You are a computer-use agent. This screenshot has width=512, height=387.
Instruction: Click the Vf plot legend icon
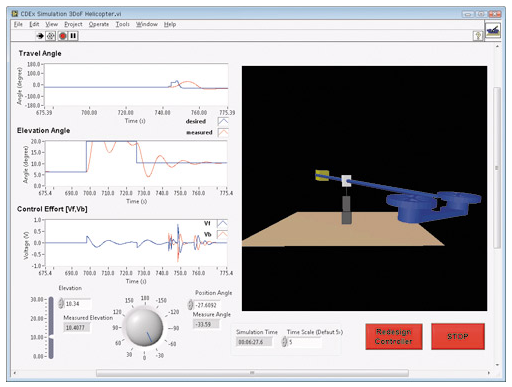pos(222,223)
